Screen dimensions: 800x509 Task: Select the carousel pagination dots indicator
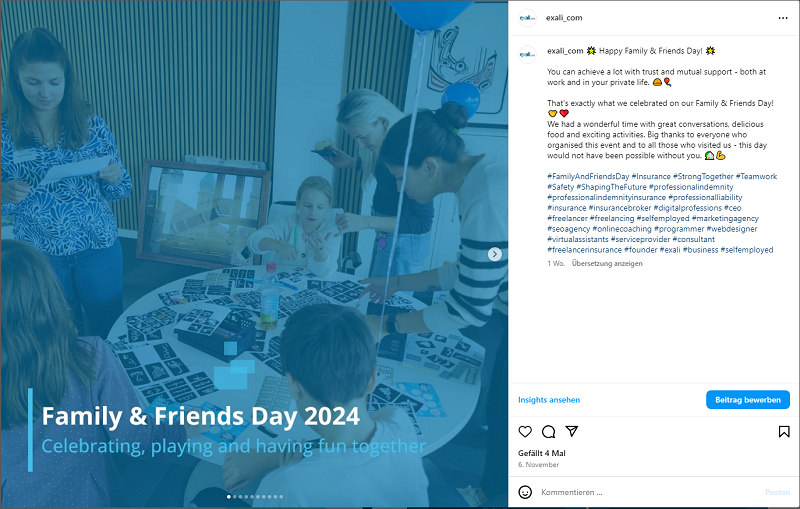click(x=254, y=496)
